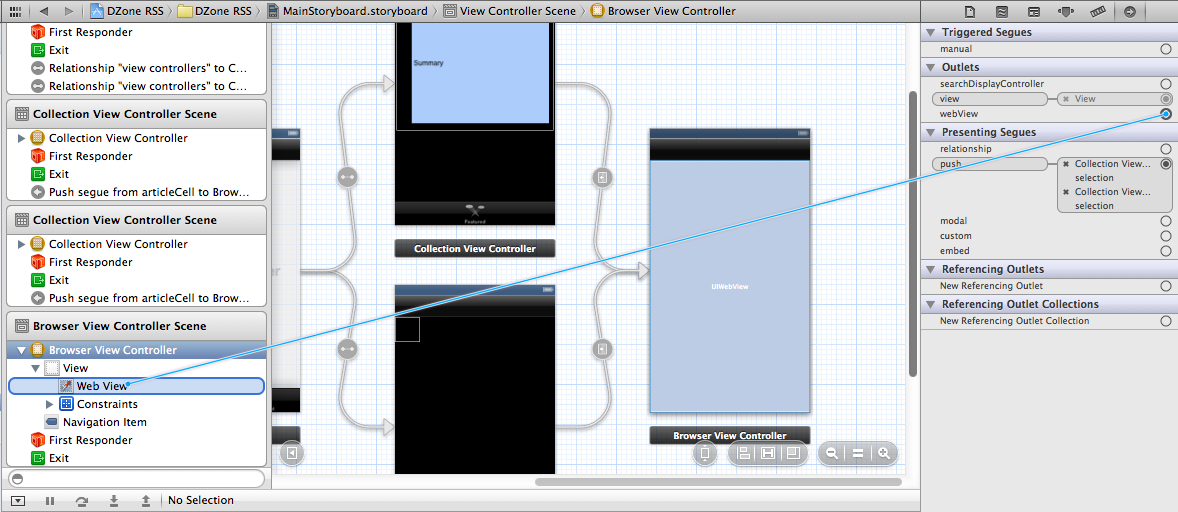The width and height of the screenshot is (1178, 512).
Task: Open the Connections inspector arrow tab
Action: 1129,11
